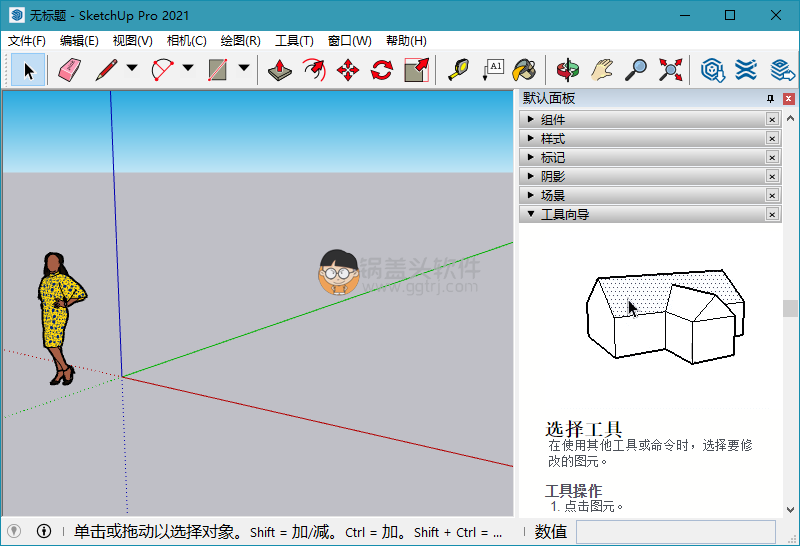Viewport: 800px width, 546px height.
Task: Select the Paint Bucket tool
Action: coord(524,70)
